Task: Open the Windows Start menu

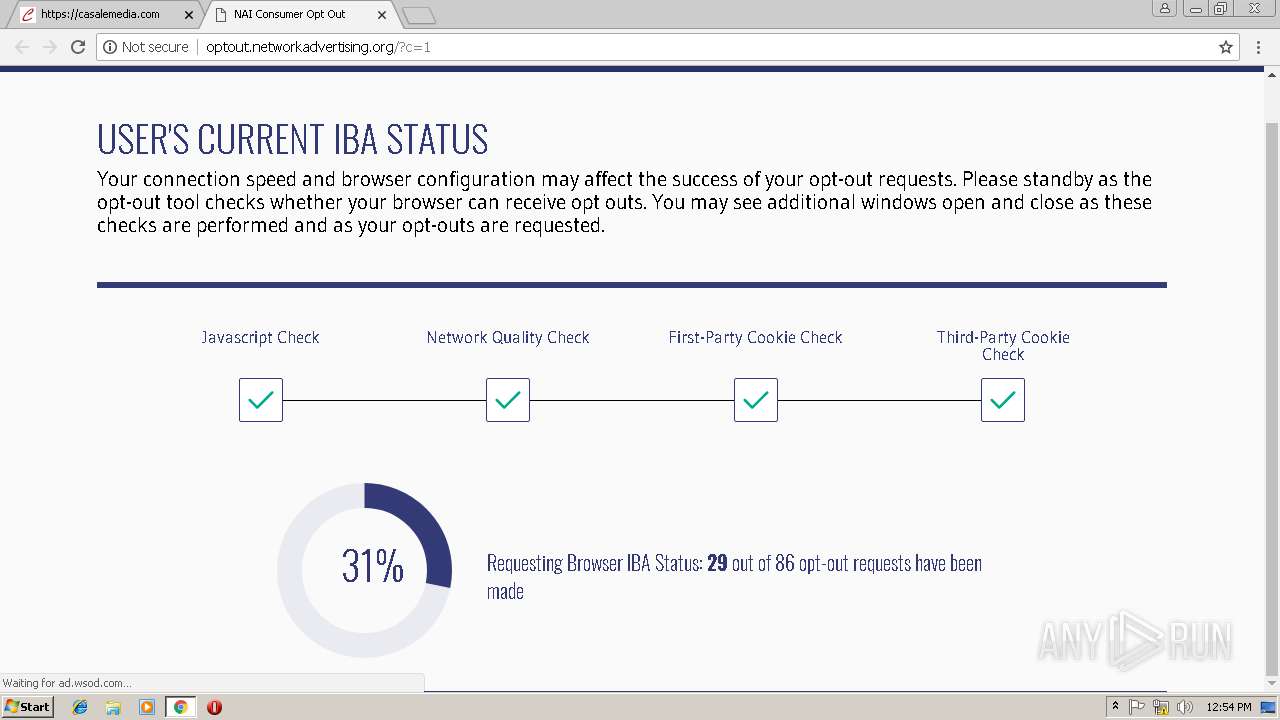Action: (27, 707)
